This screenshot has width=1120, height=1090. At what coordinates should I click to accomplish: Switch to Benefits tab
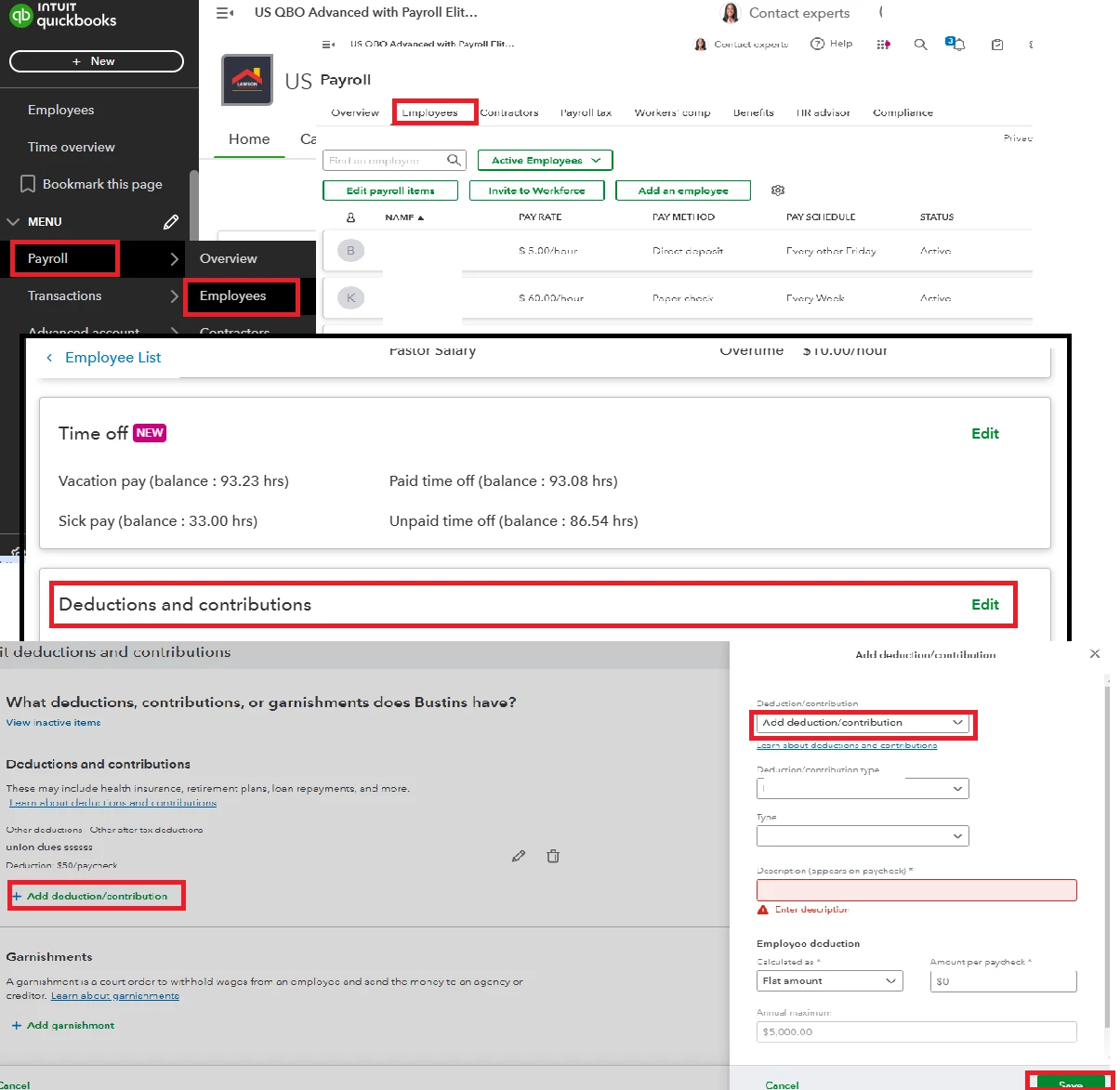click(x=753, y=112)
